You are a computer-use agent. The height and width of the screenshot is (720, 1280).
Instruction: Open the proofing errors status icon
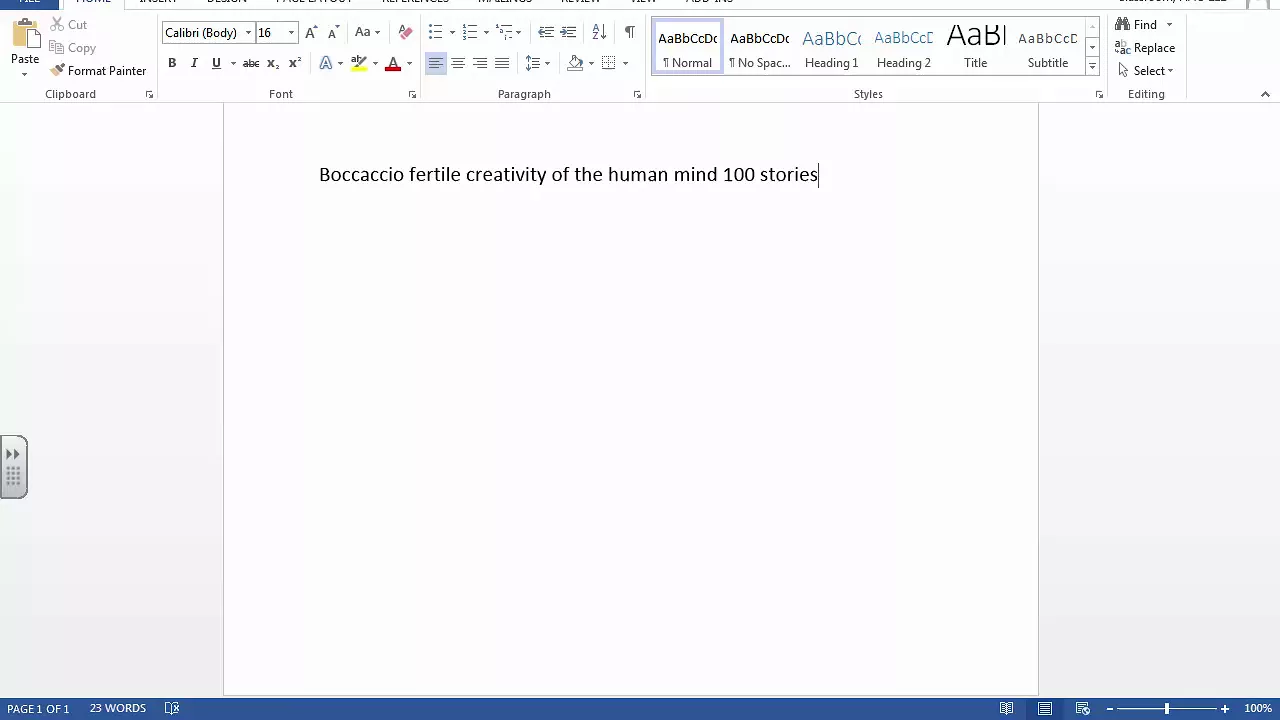(x=172, y=708)
